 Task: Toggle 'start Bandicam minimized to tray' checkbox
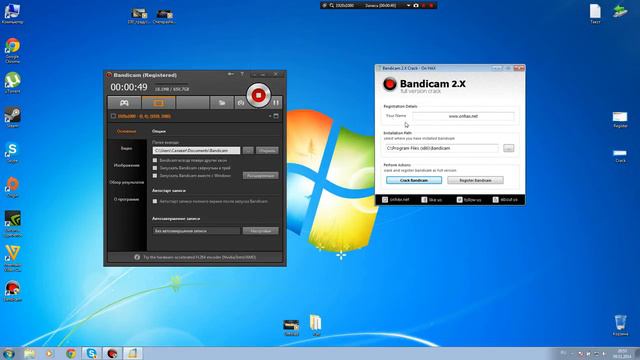[155, 168]
